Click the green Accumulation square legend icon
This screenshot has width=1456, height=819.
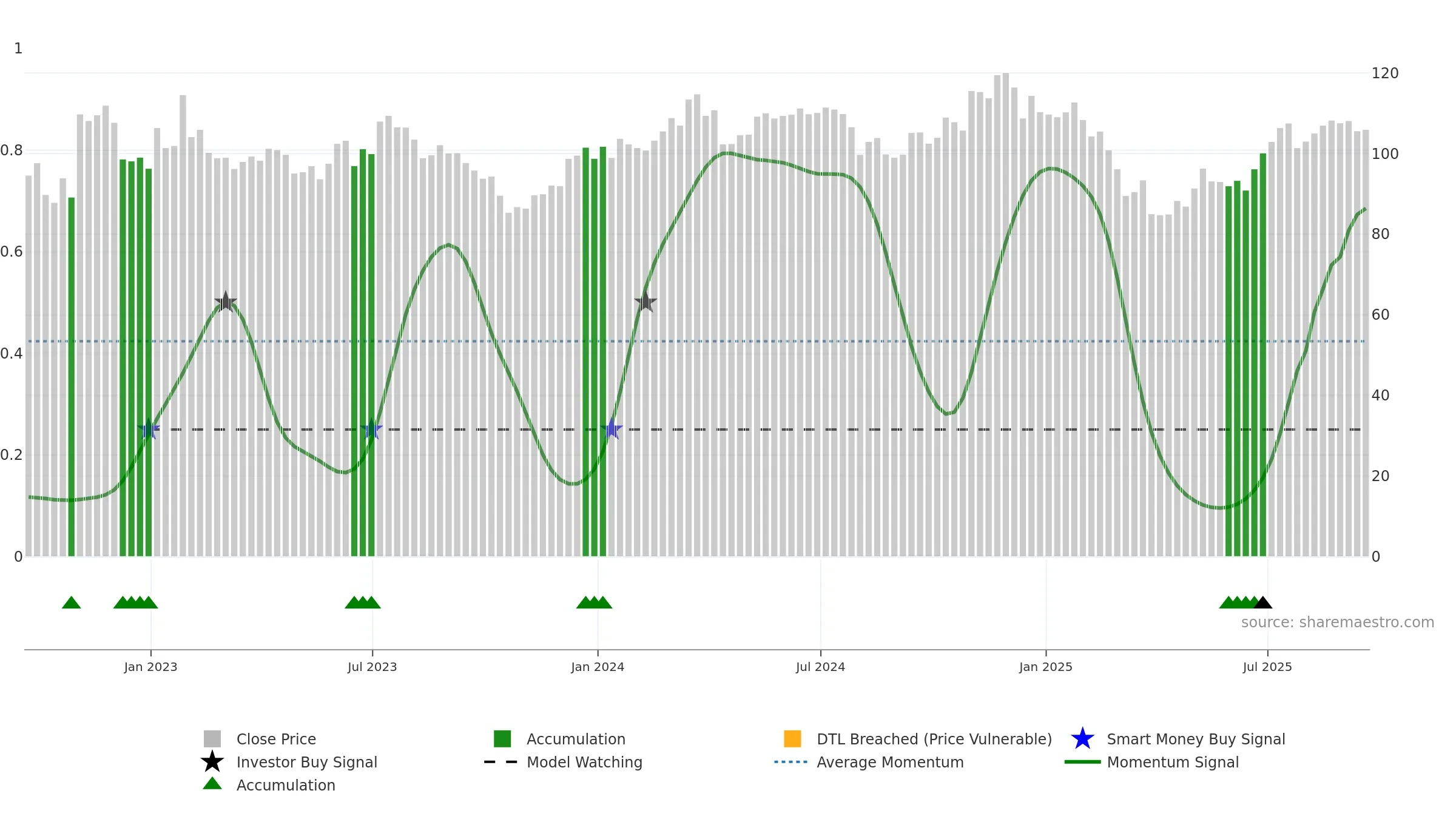click(502, 739)
